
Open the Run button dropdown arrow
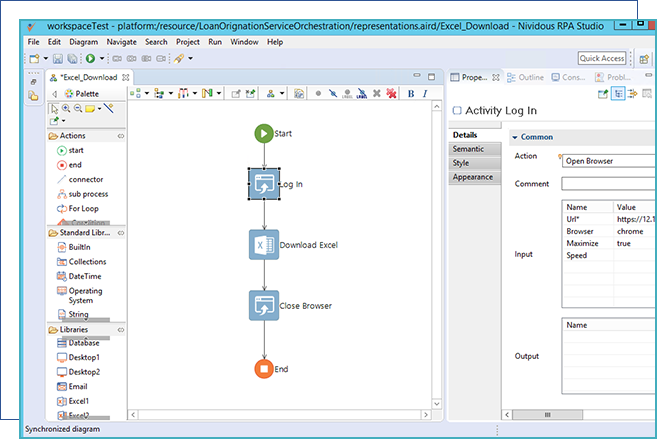pyautogui.click(x=101, y=59)
